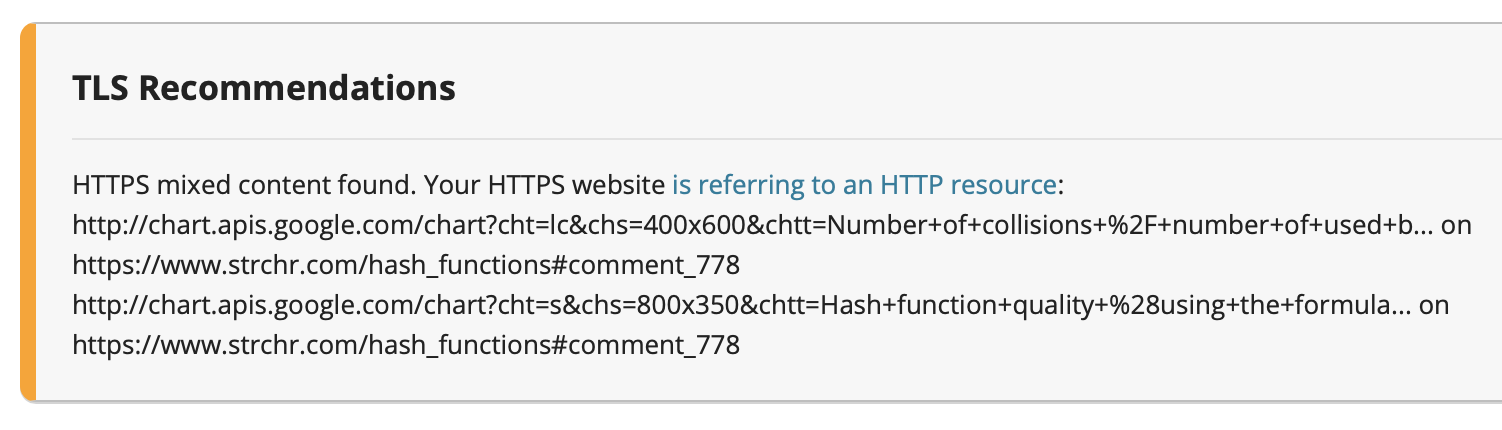Click the divider line under the heading

[x=787, y=138]
